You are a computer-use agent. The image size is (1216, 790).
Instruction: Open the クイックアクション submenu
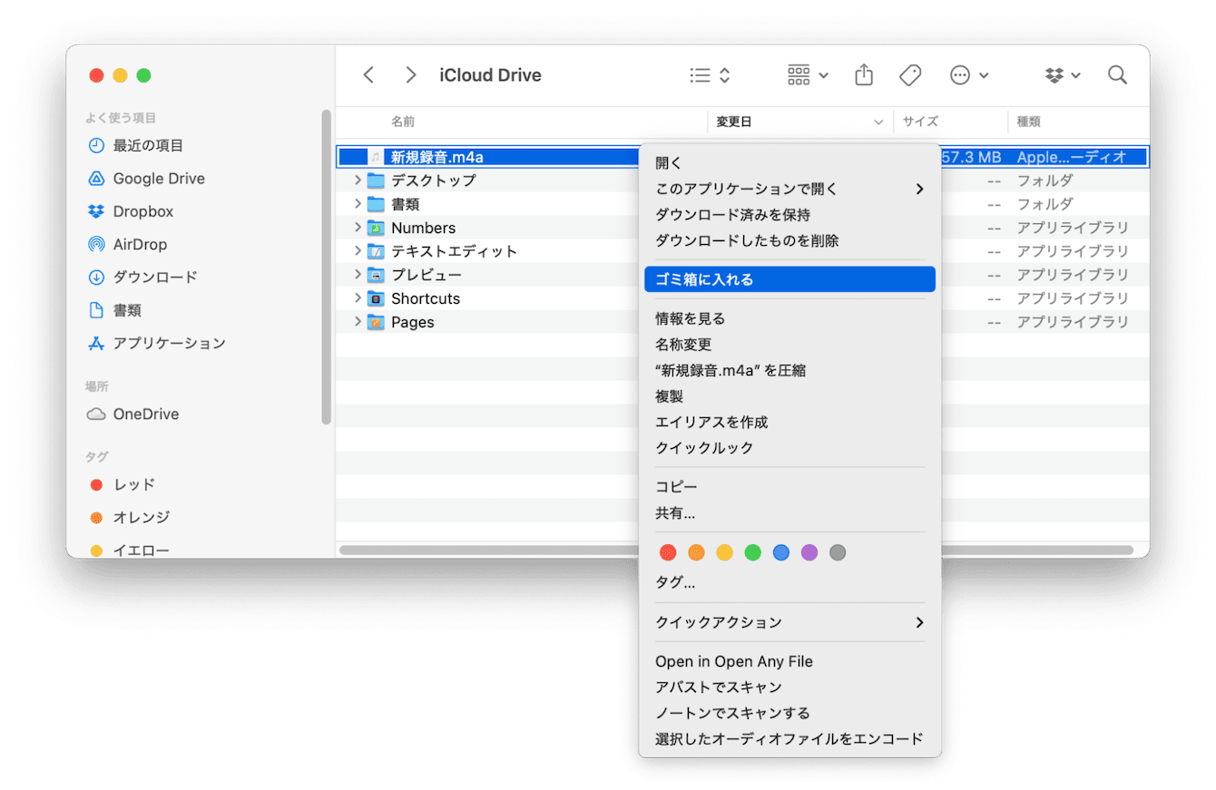[x=790, y=623]
